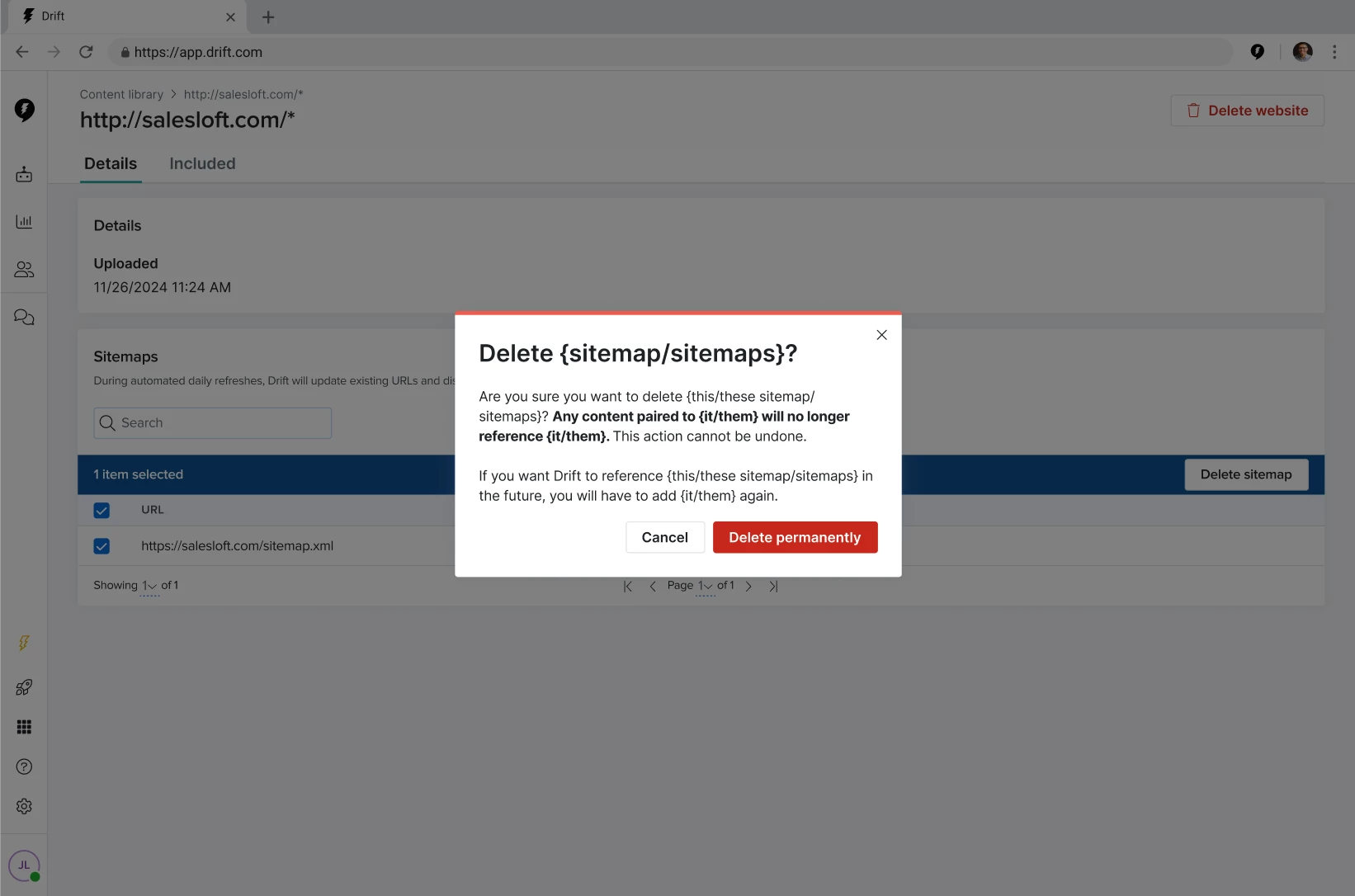Go to last page of sitemaps table
This screenshot has width=1355, height=896.
coord(773,587)
